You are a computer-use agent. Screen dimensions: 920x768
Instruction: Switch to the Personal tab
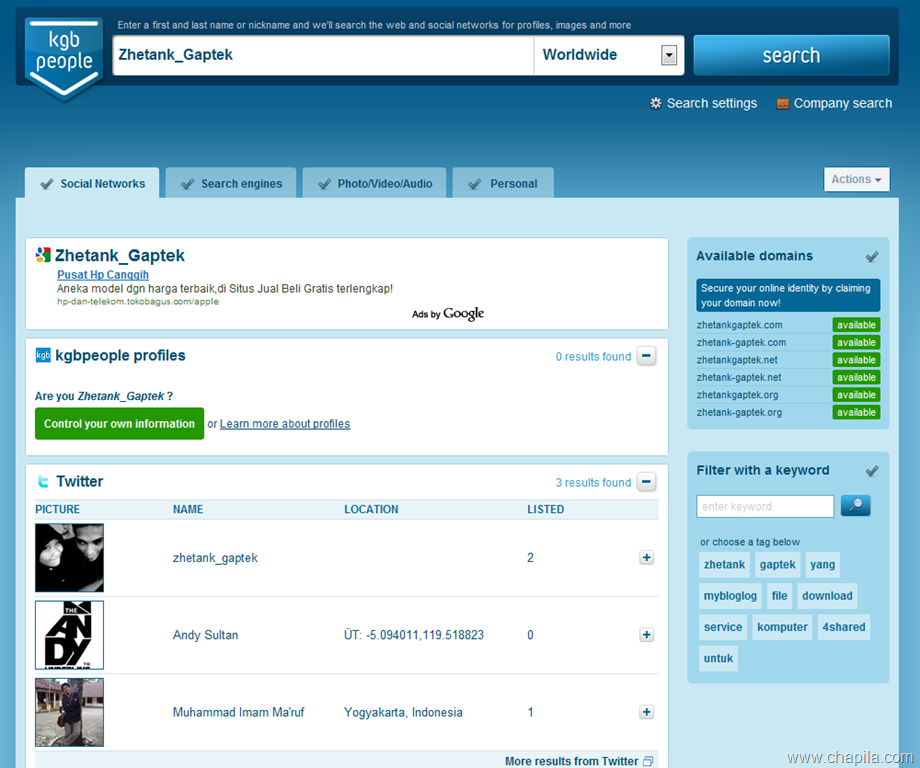(x=503, y=183)
